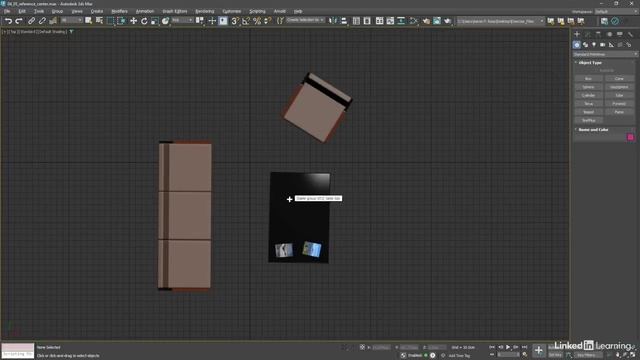Toggle the Percent Snap button
Viewport: 640px width, 360px height.
[257, 21]
